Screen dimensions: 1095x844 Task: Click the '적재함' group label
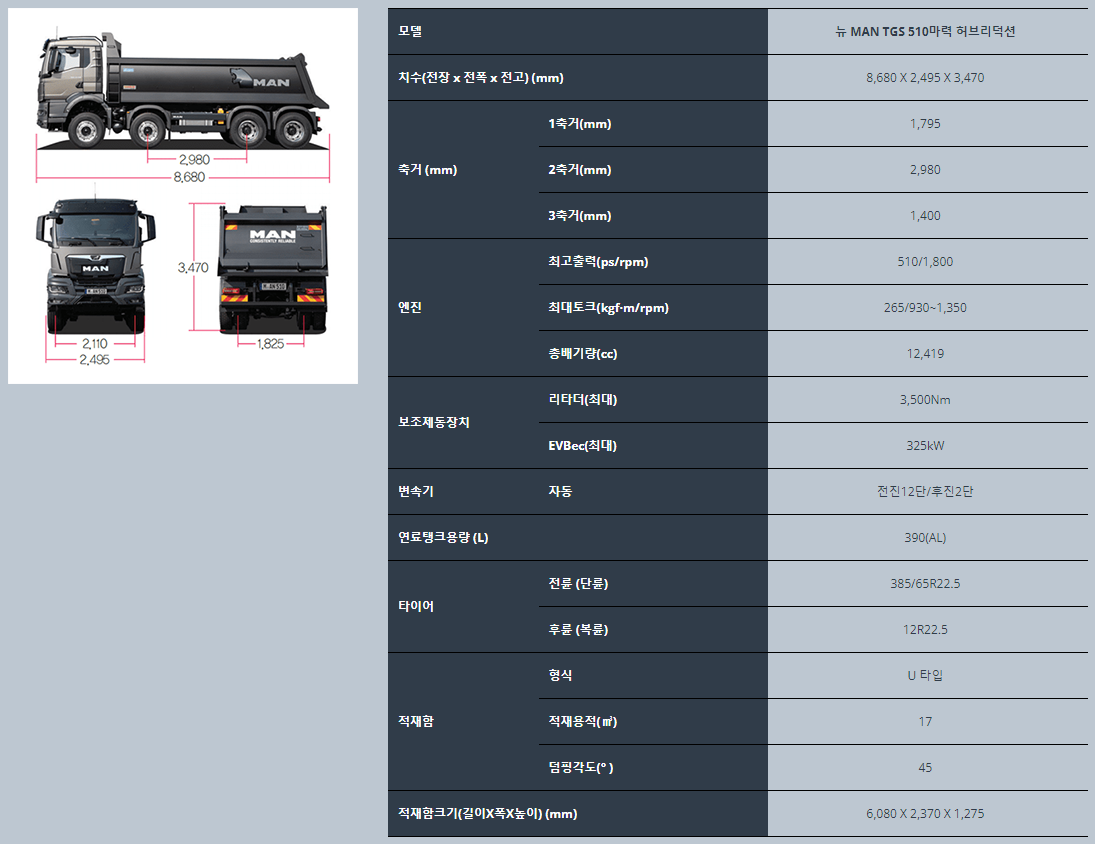click(416, 721)
